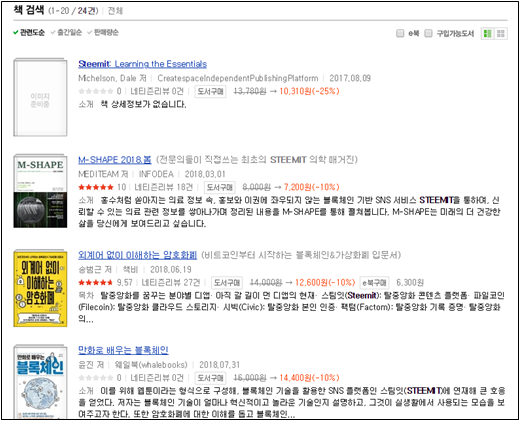519x424 pixels.
Task: Click author Michelson, Dale 저
Action: click(x=112, y=78)
